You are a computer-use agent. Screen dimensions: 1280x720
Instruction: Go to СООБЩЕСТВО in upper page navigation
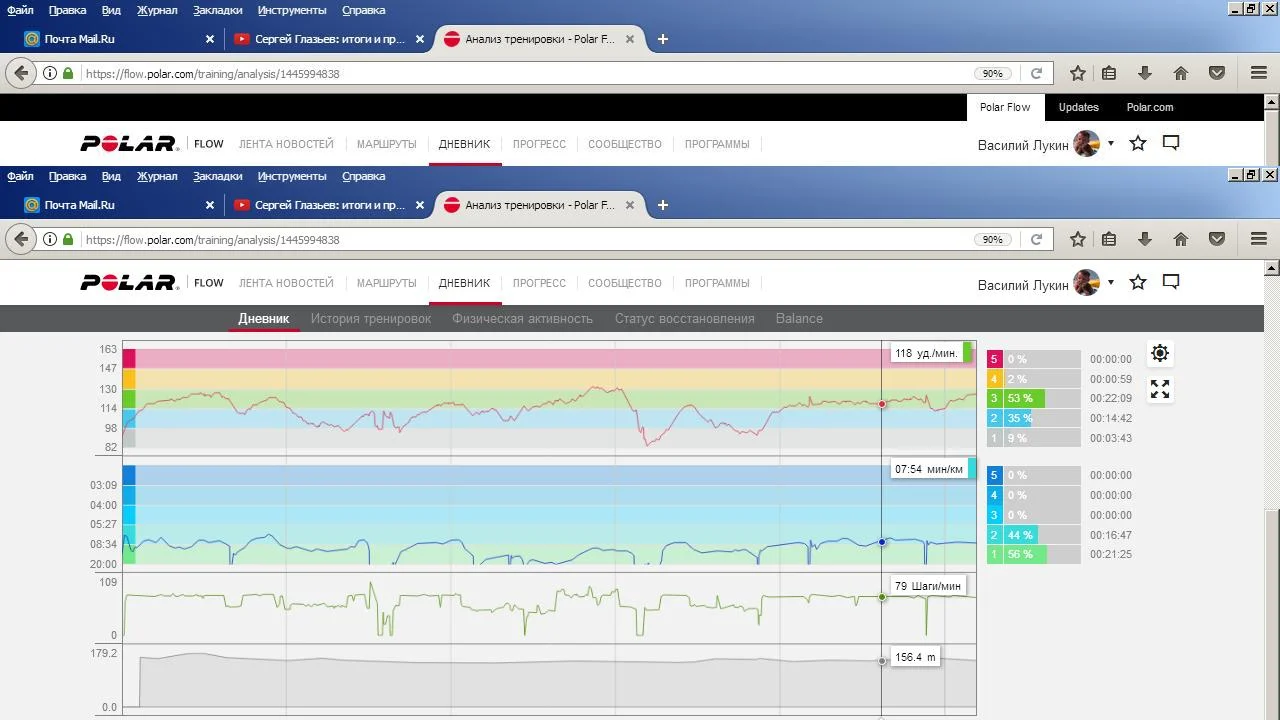pyautogui.click(x=625, y=144)
